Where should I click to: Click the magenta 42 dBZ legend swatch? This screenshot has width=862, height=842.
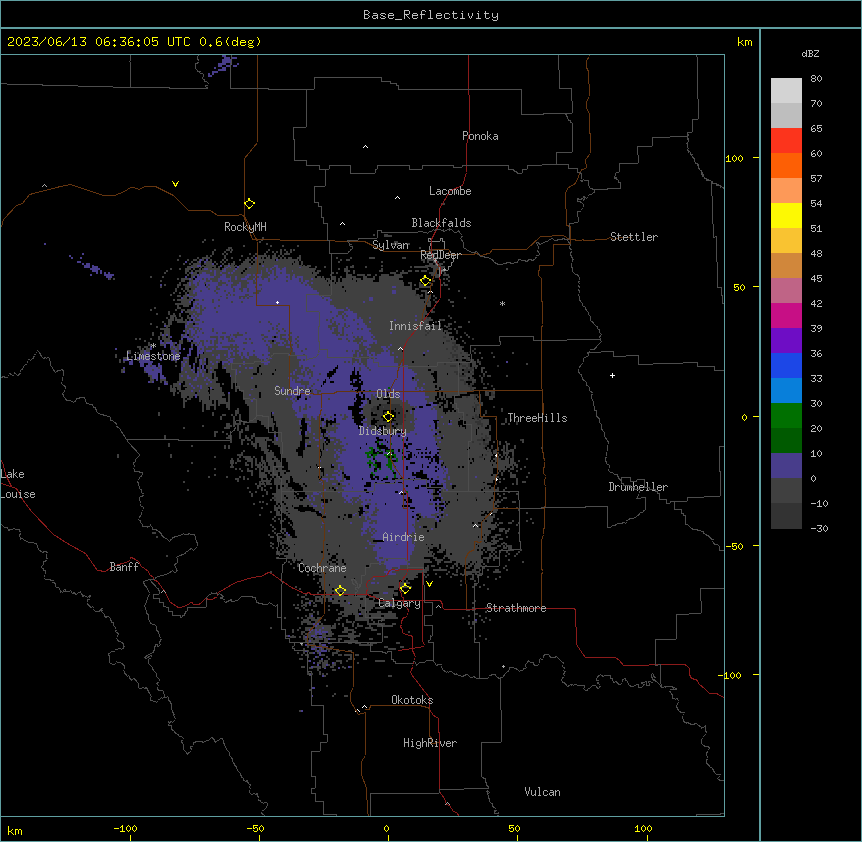tap(786, 315)
